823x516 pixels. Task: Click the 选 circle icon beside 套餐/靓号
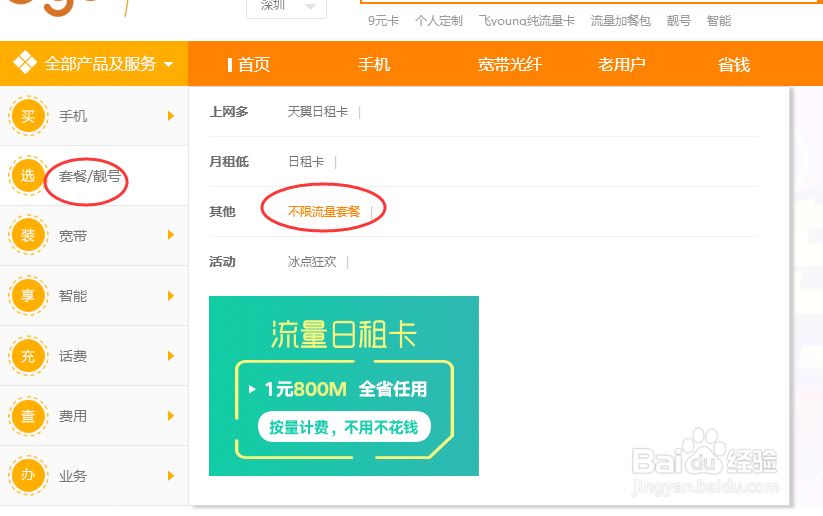28,176
